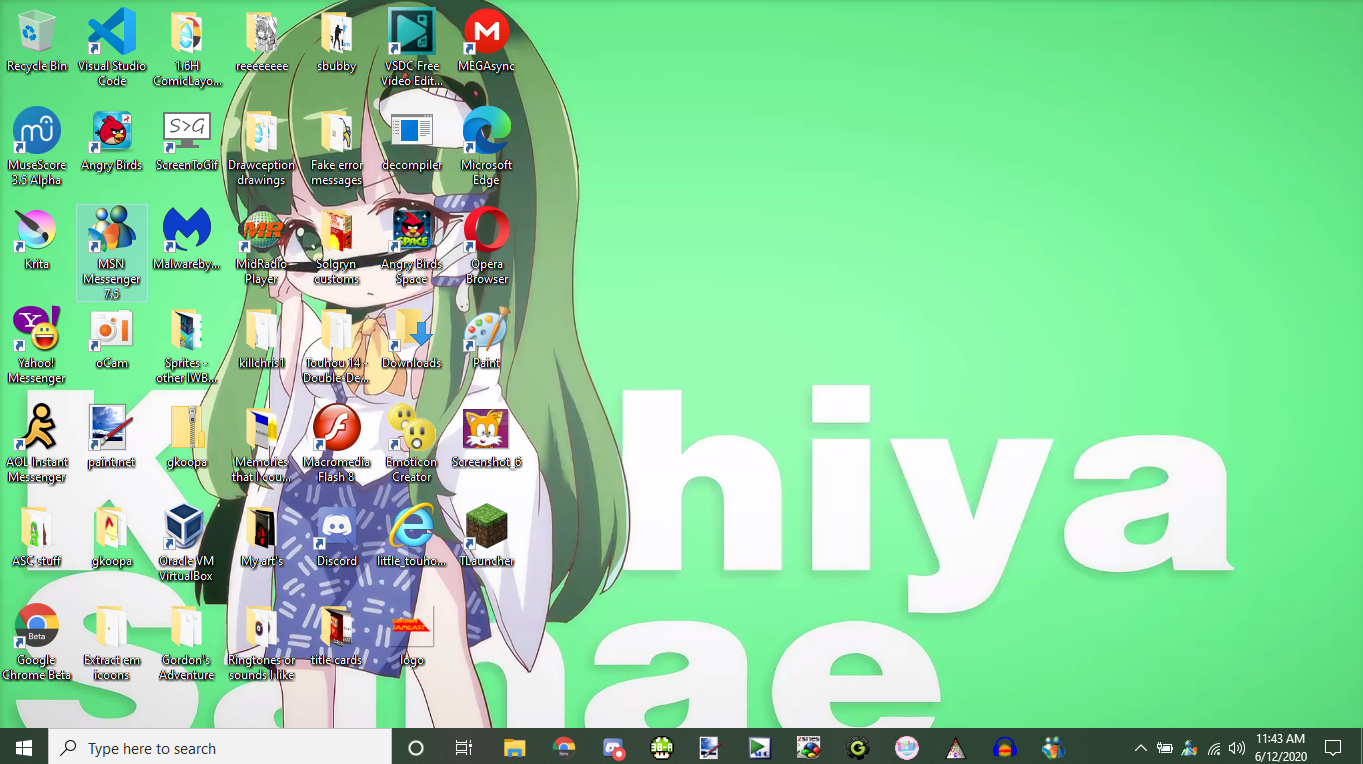This screenshot has height=764, width=1363.
Task: Open the Recycle Bin desktop icon
Action: (x=37, y=42)
